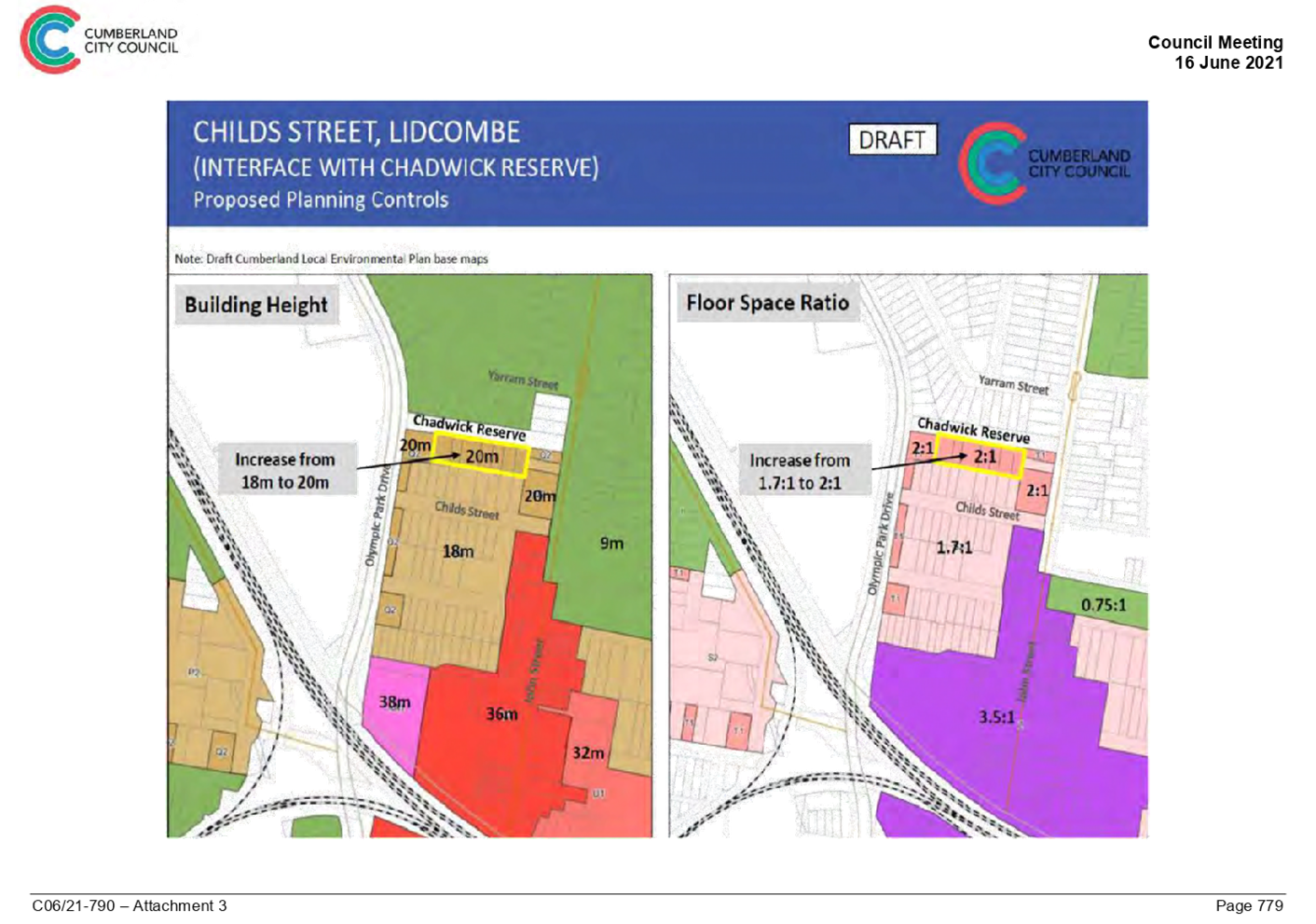Click the 'Increase from 18m to 20m' callout
This screenshot has height=924, width=1316.
point(284,470)
